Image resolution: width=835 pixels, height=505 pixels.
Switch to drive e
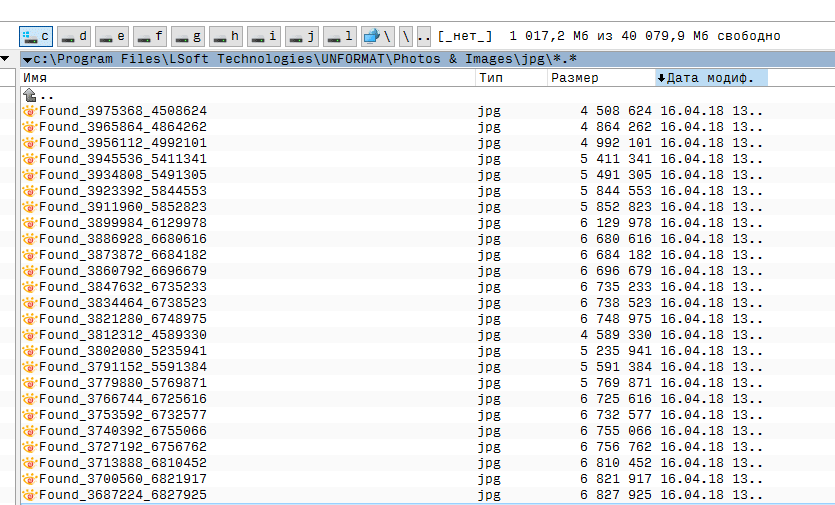click(x=112, y=36)
